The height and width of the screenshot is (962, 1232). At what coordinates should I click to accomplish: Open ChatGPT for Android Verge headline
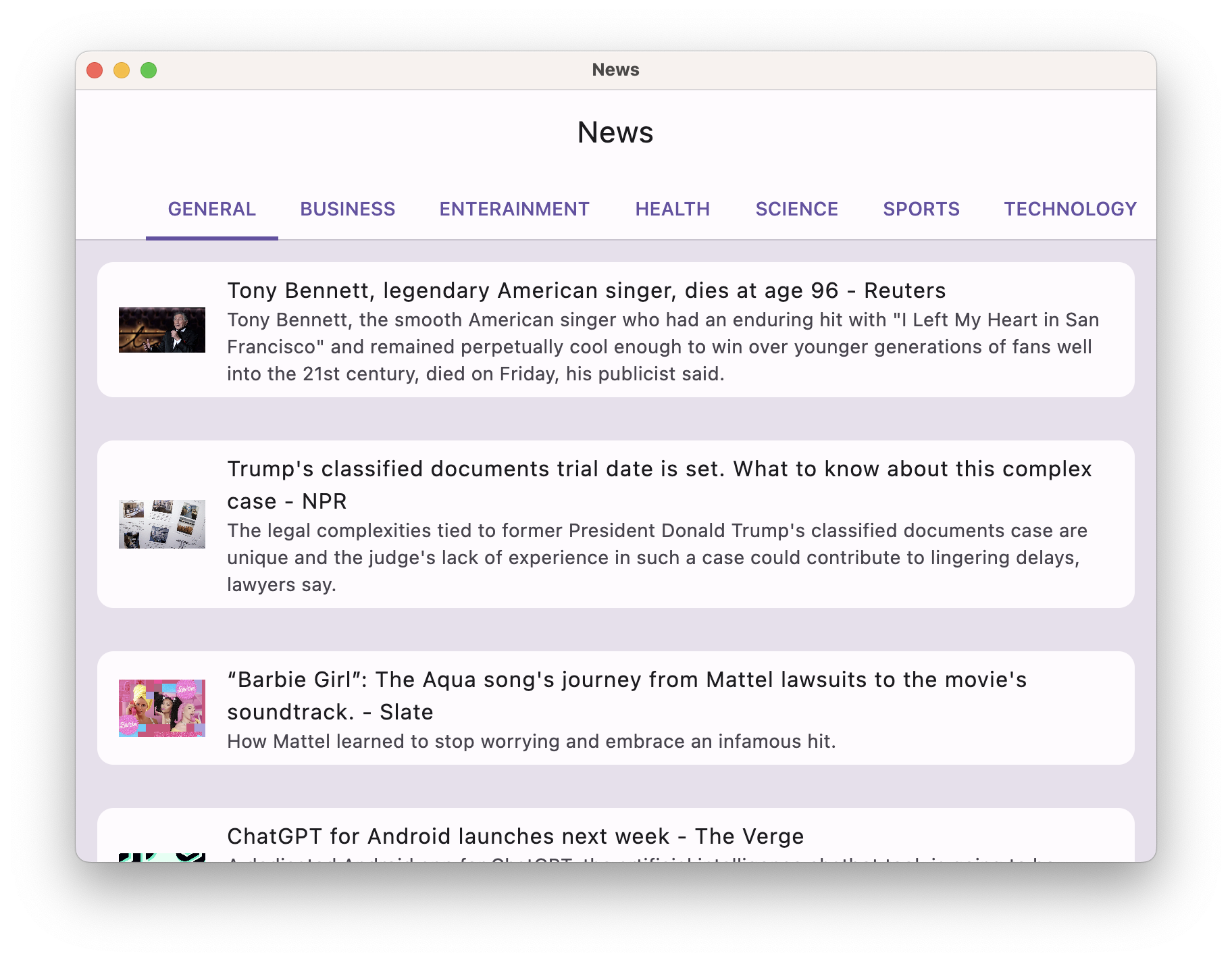click(x=515, y=836)
